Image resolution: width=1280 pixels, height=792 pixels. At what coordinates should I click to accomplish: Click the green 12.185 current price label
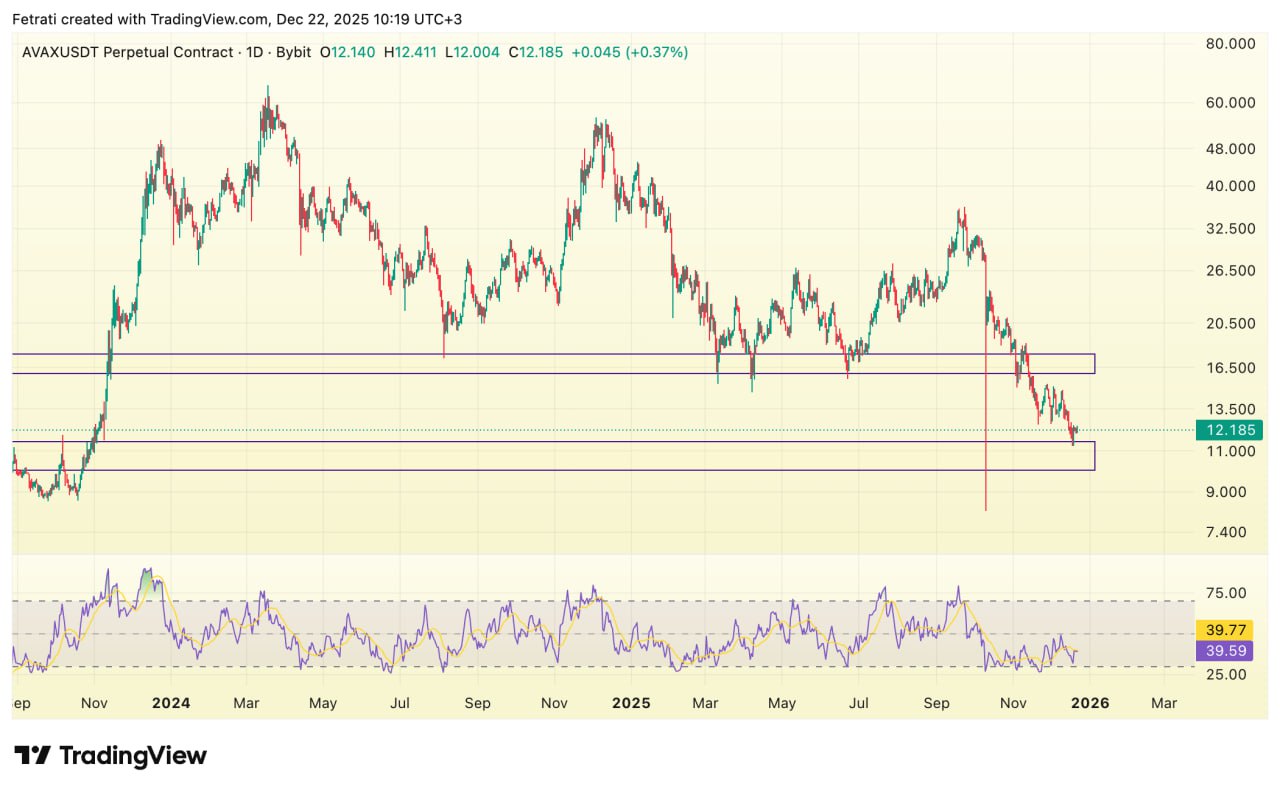[x=1229, y=430]
